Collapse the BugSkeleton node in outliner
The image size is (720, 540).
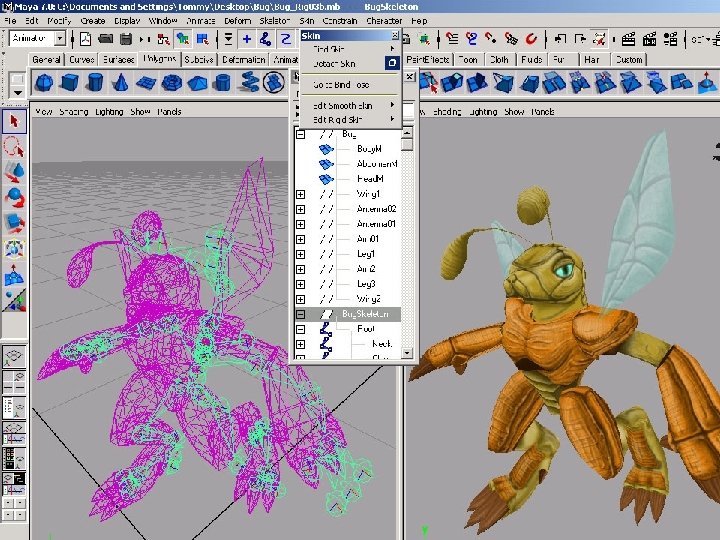300,315
